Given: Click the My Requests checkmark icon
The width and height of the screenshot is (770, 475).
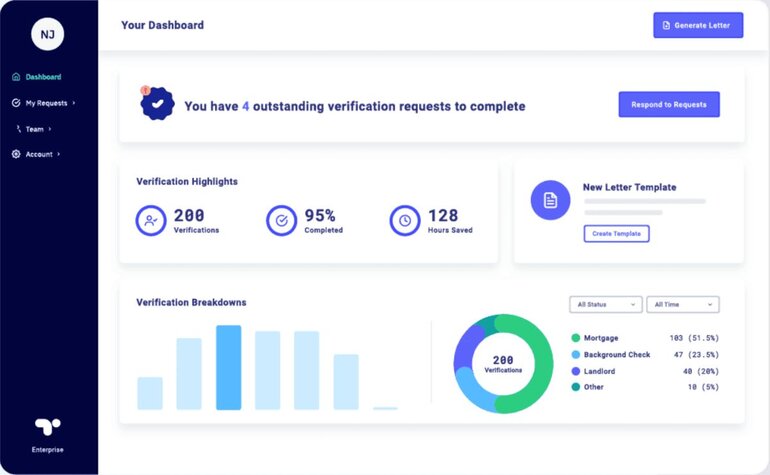Looking at the screenshot, I should [x=16, y=103].
